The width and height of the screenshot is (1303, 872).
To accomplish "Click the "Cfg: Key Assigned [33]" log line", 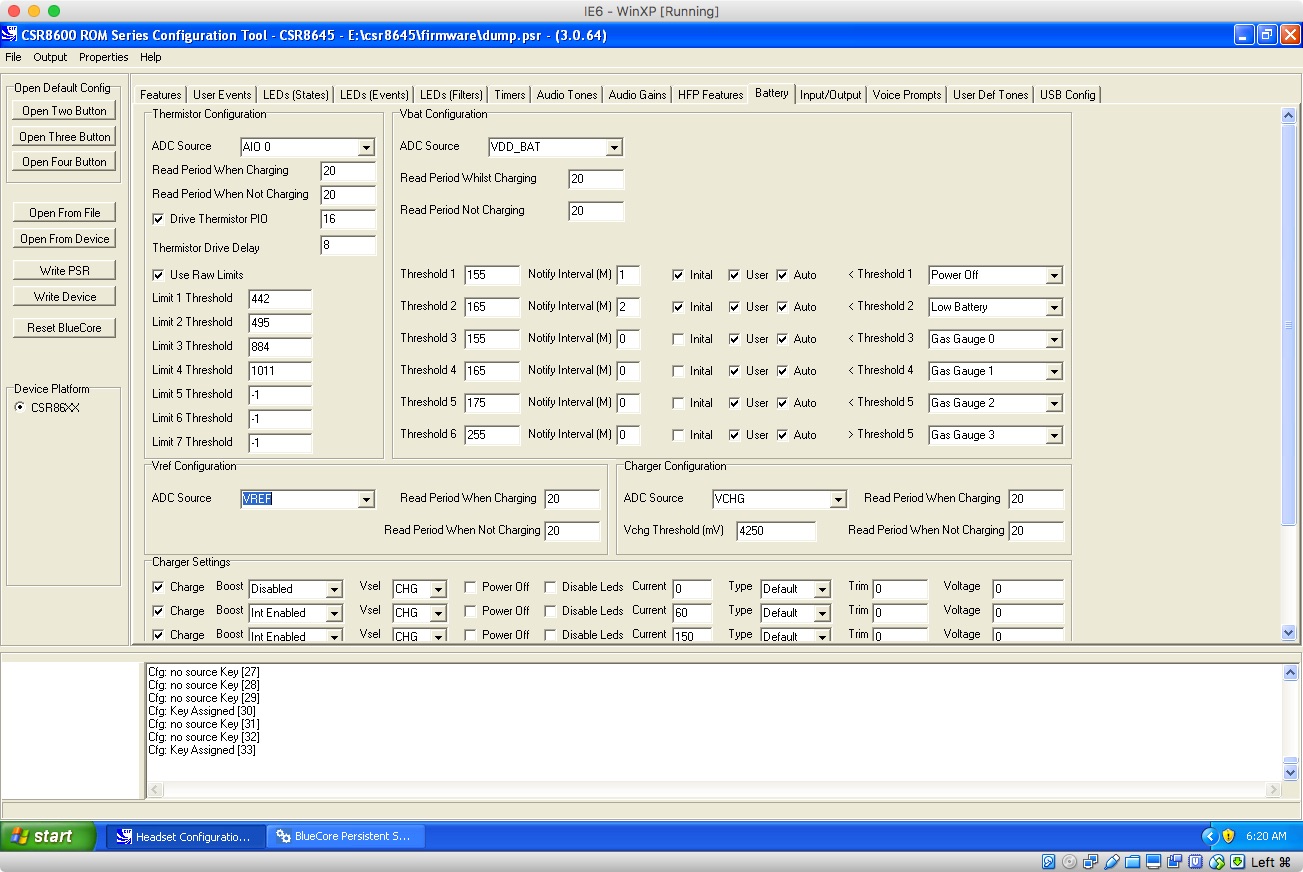I will (202, 750).
